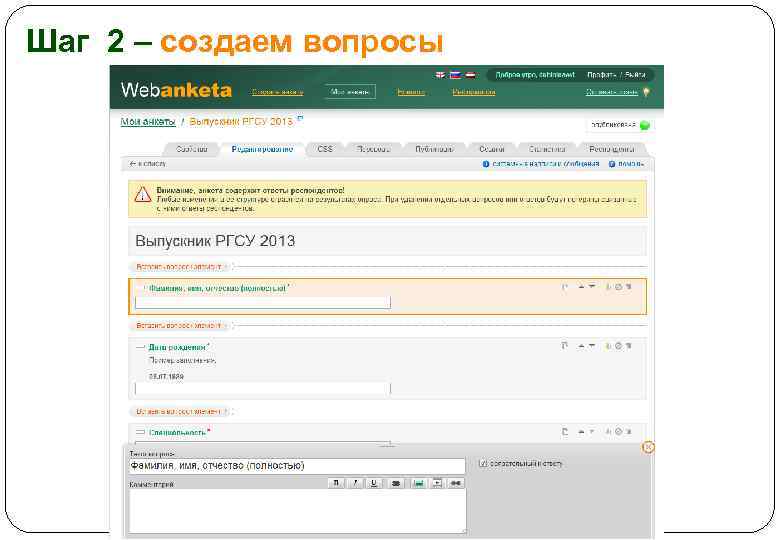The width and height of the screenshot is (780, 540).
Task: Copy the Дата рождения question
Action: (565, 346)
